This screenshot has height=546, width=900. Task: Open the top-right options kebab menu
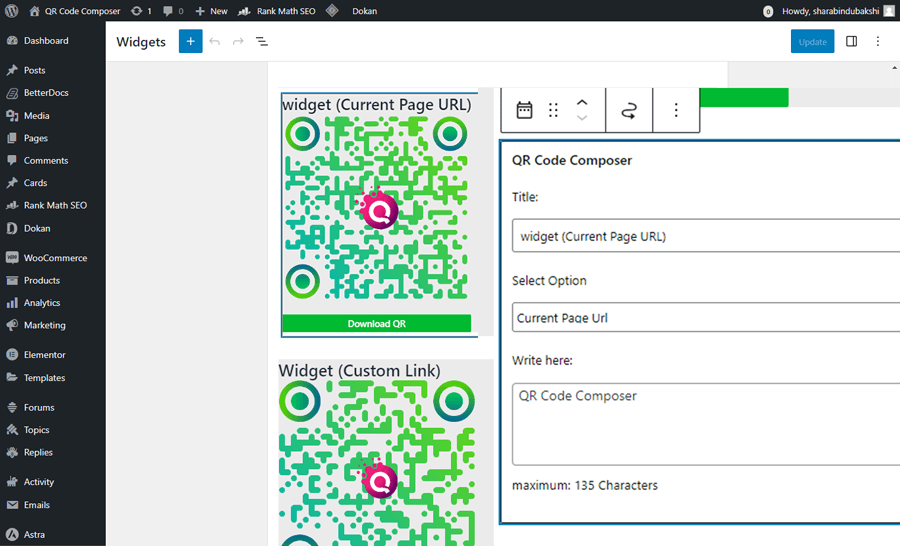pyautogui.click(x=878, y=42)
